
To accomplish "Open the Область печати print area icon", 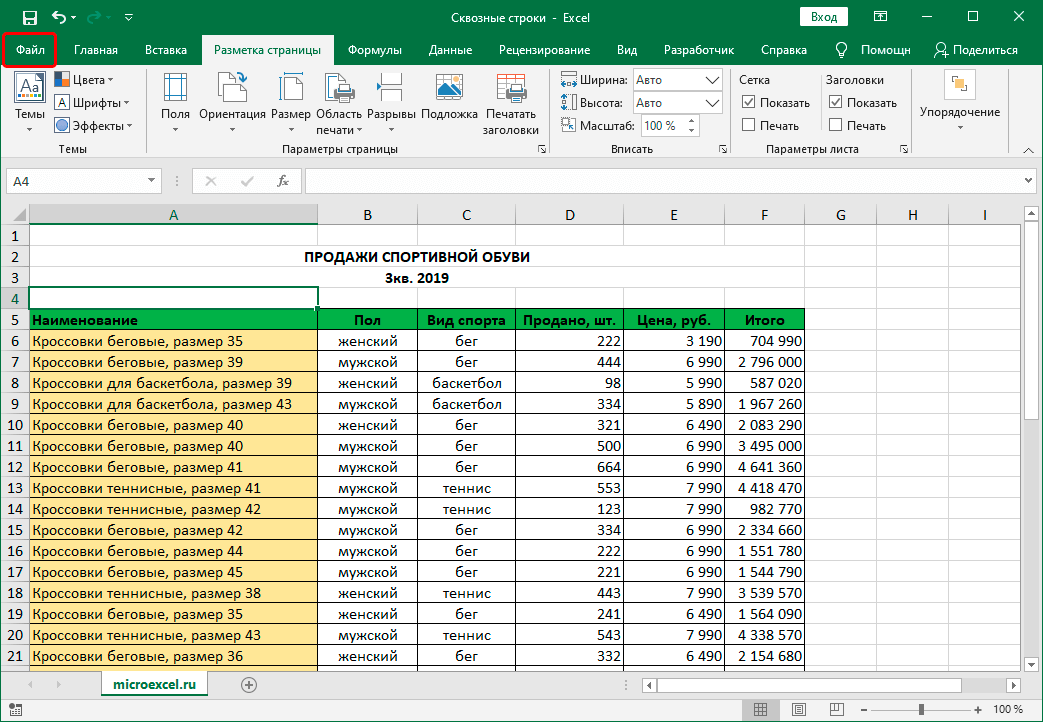I will click(339, 93).
